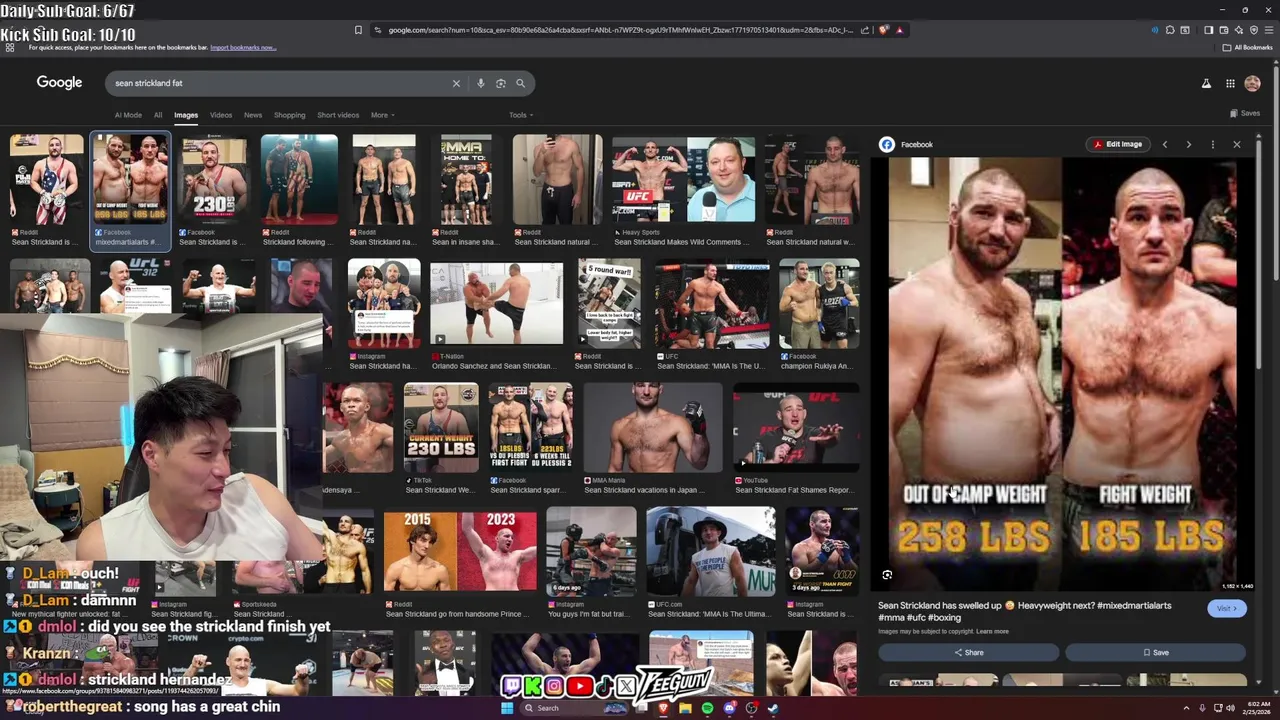Click the Share button under the preview
1280x720 pixels.
(968, 652)
